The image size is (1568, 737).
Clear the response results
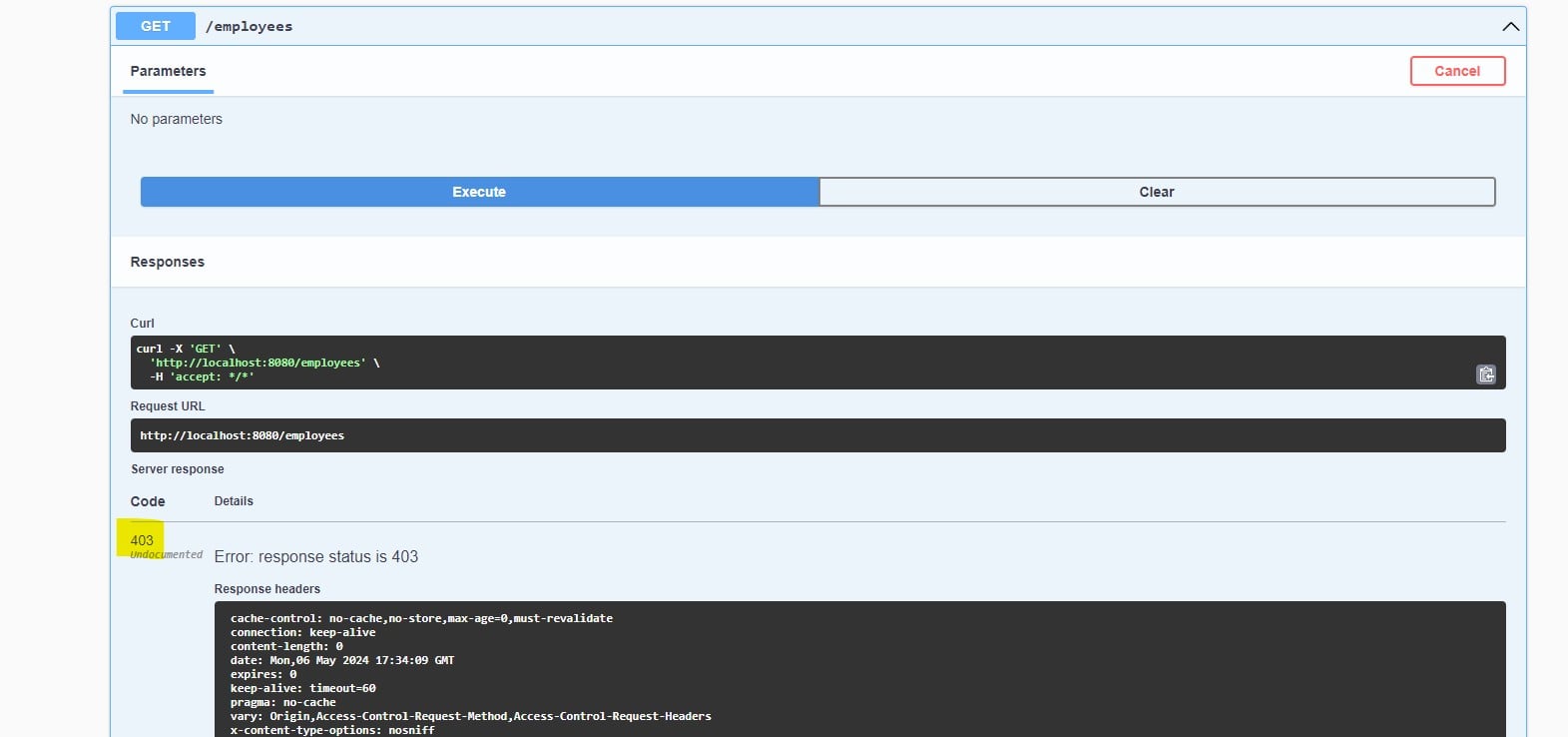[1157, 192]
